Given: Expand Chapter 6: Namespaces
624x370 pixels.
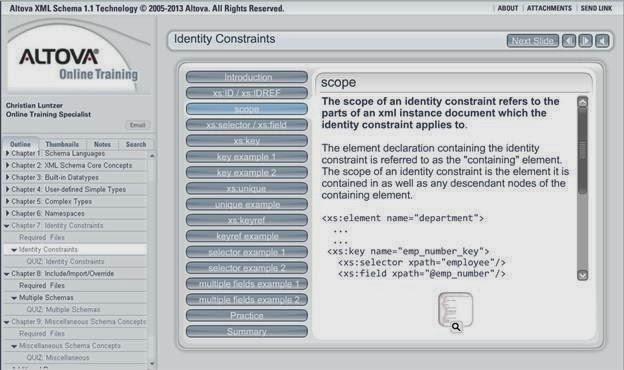Looking at the screenshot, I should [7, 213].
